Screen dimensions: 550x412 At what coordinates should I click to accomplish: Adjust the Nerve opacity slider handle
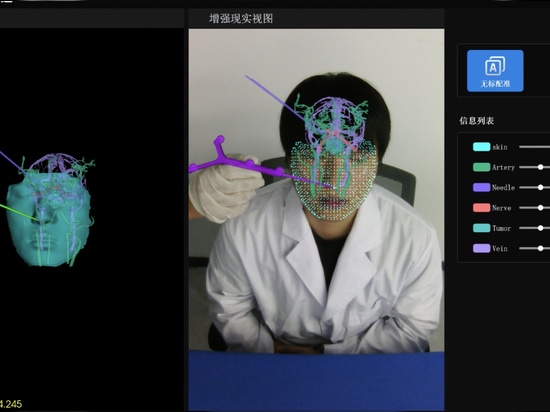(541, 208)
